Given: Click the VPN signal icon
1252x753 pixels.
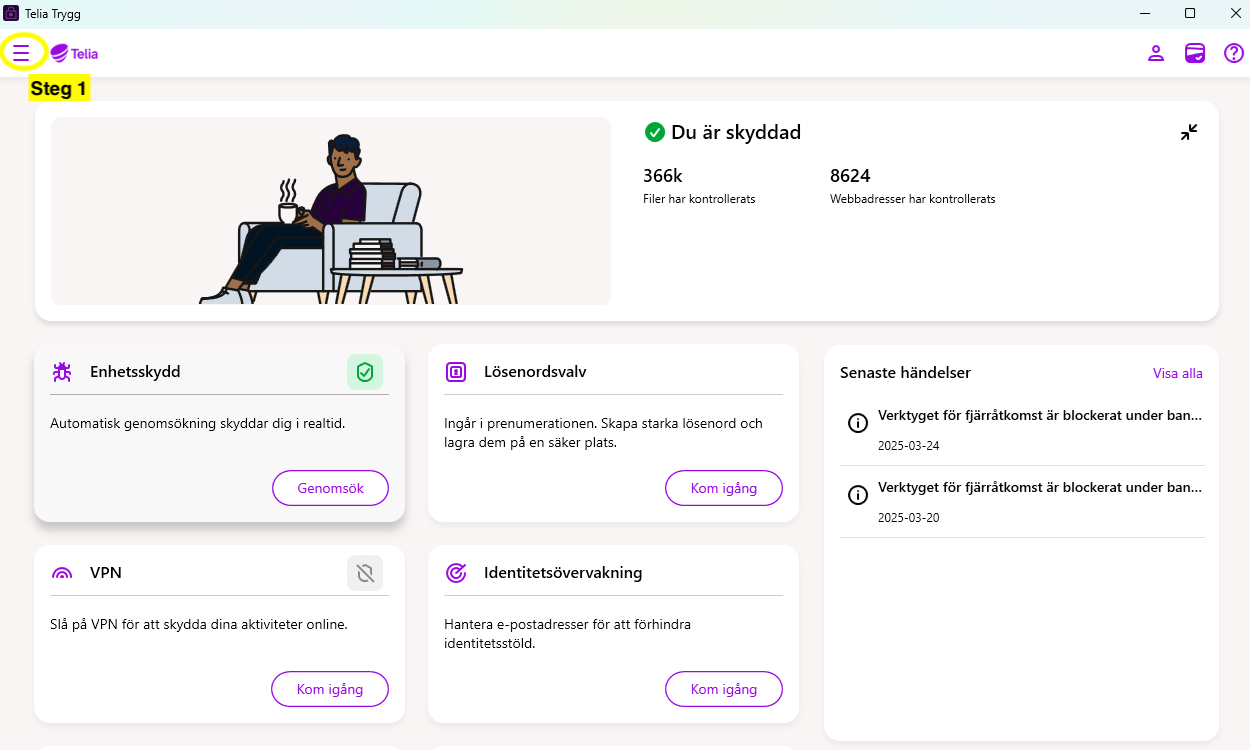Looking at the screenshot, I should (62, 574).
